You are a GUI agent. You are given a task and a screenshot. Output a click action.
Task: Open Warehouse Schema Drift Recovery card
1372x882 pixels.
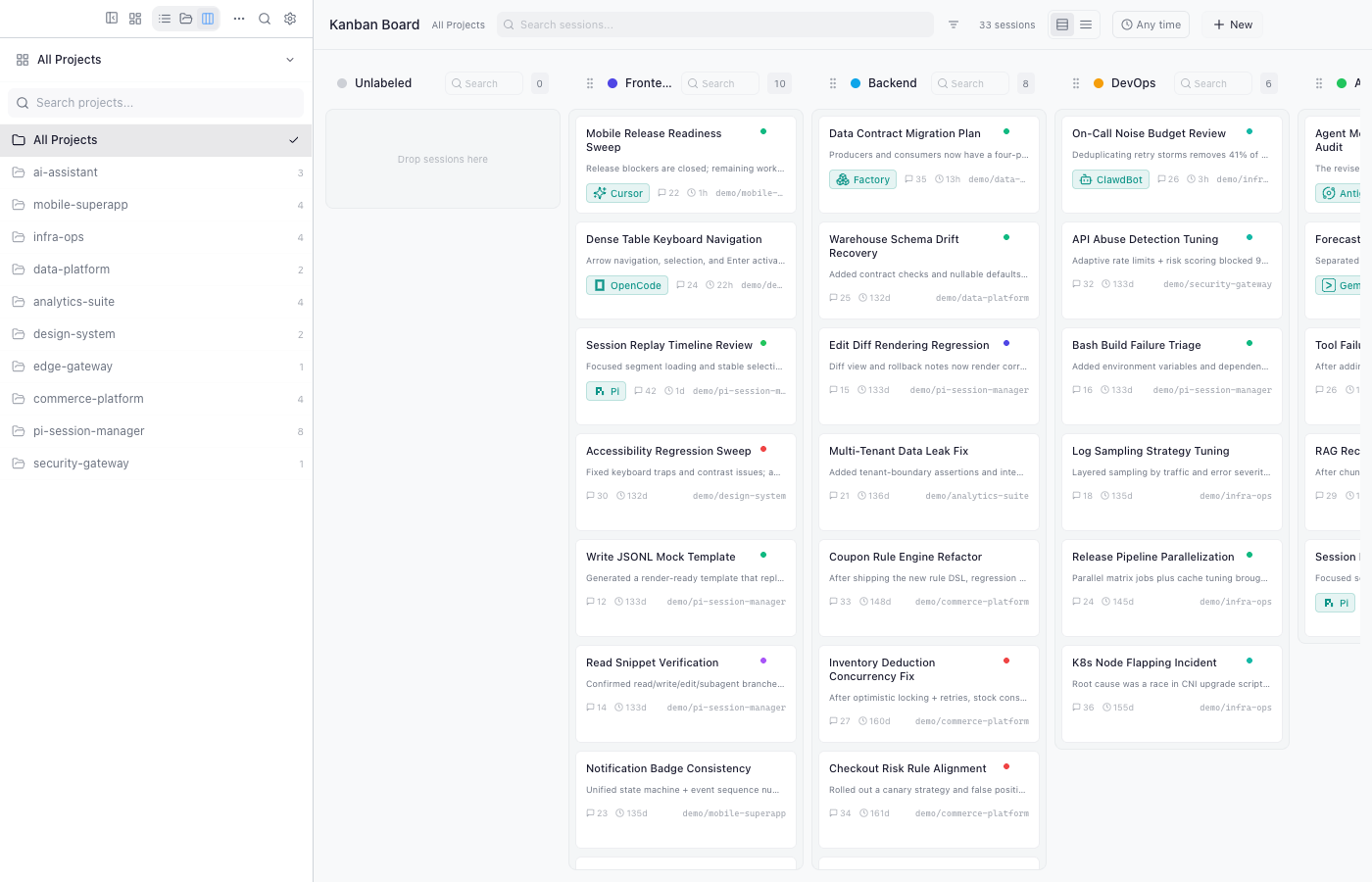pyautogui.click(x=929, y=269)
